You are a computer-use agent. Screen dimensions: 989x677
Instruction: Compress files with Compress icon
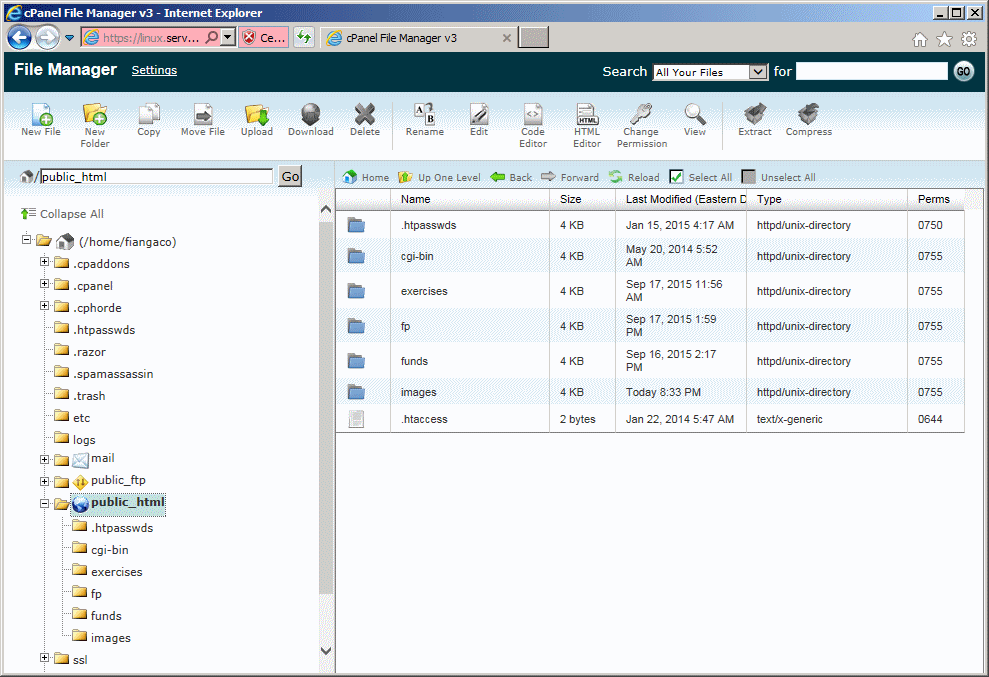[x=809, y=120]
